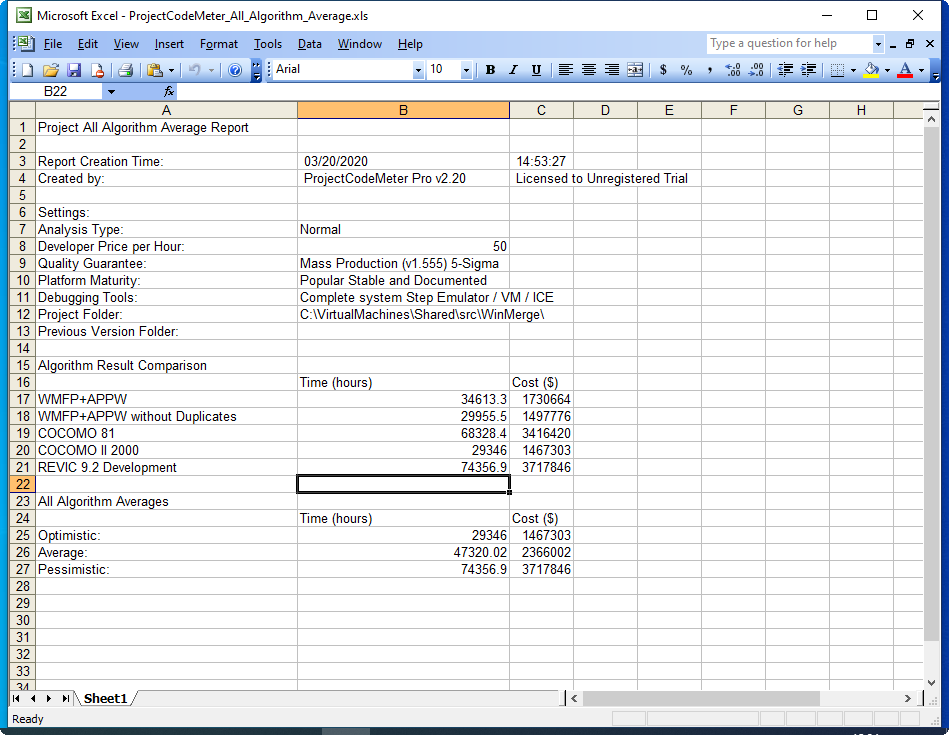The width and height of the screenshot is (949, 735).
Task: Apply Currency style to the selection
Action: tap(663, 70)
